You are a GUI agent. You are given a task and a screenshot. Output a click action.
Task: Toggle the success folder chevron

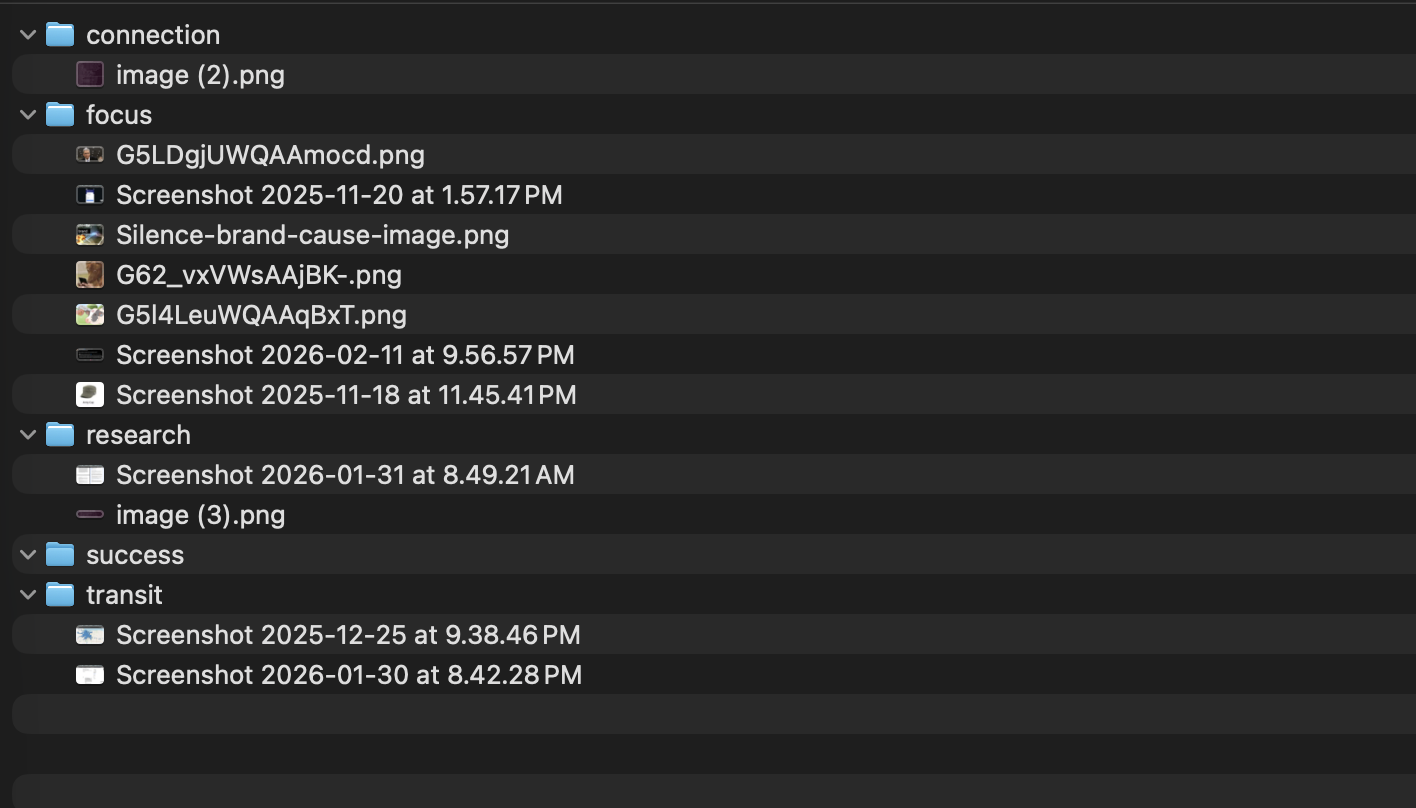pyautogui.click(x=28, y=555)
